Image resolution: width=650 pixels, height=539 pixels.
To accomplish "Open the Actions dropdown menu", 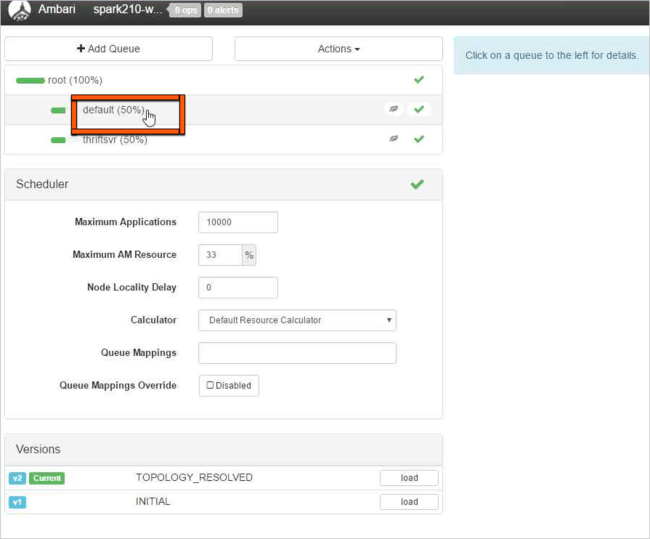I will (338, 49).
